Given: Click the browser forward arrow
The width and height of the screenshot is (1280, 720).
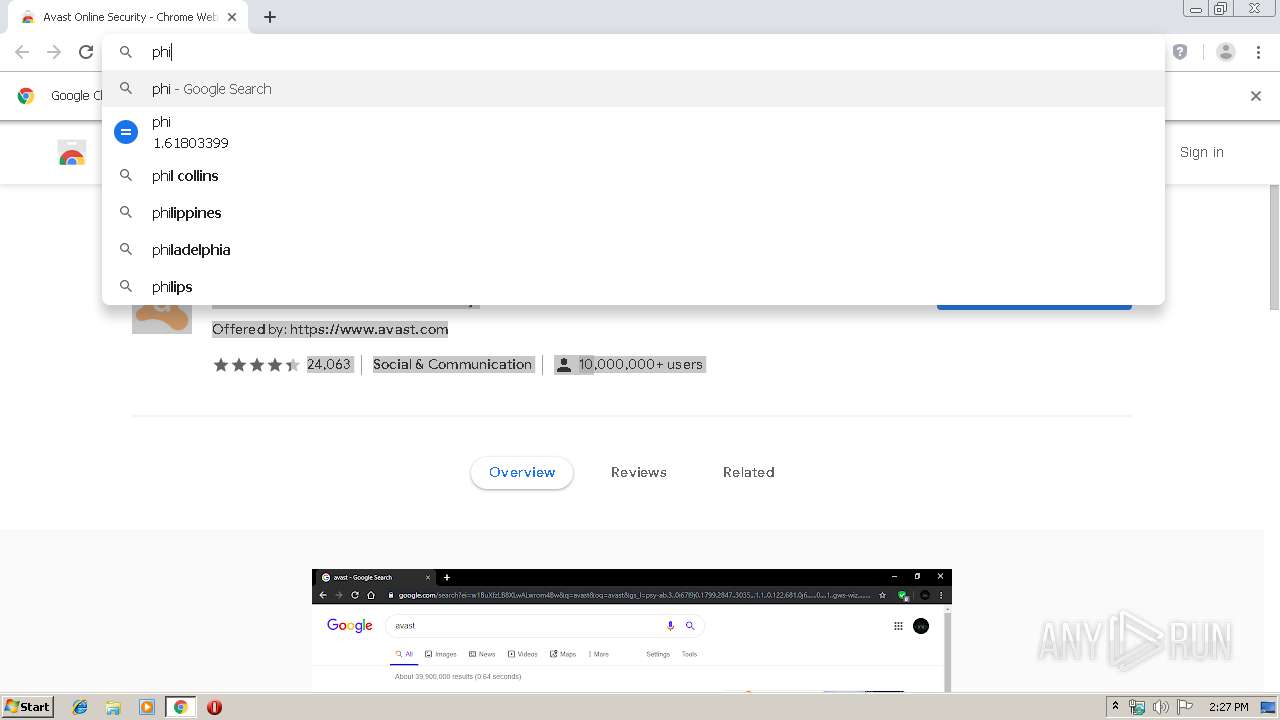Looking at the screenshot, I should coord(54,52).
